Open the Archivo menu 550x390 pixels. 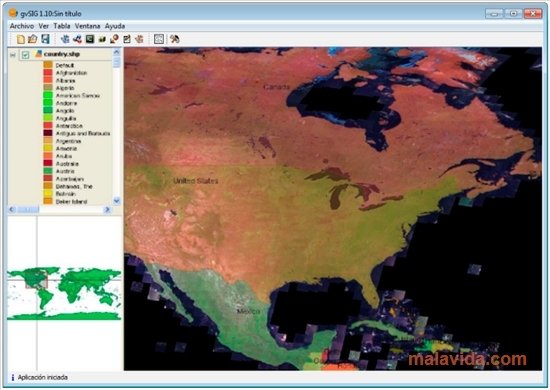click(x=22, y=26)
